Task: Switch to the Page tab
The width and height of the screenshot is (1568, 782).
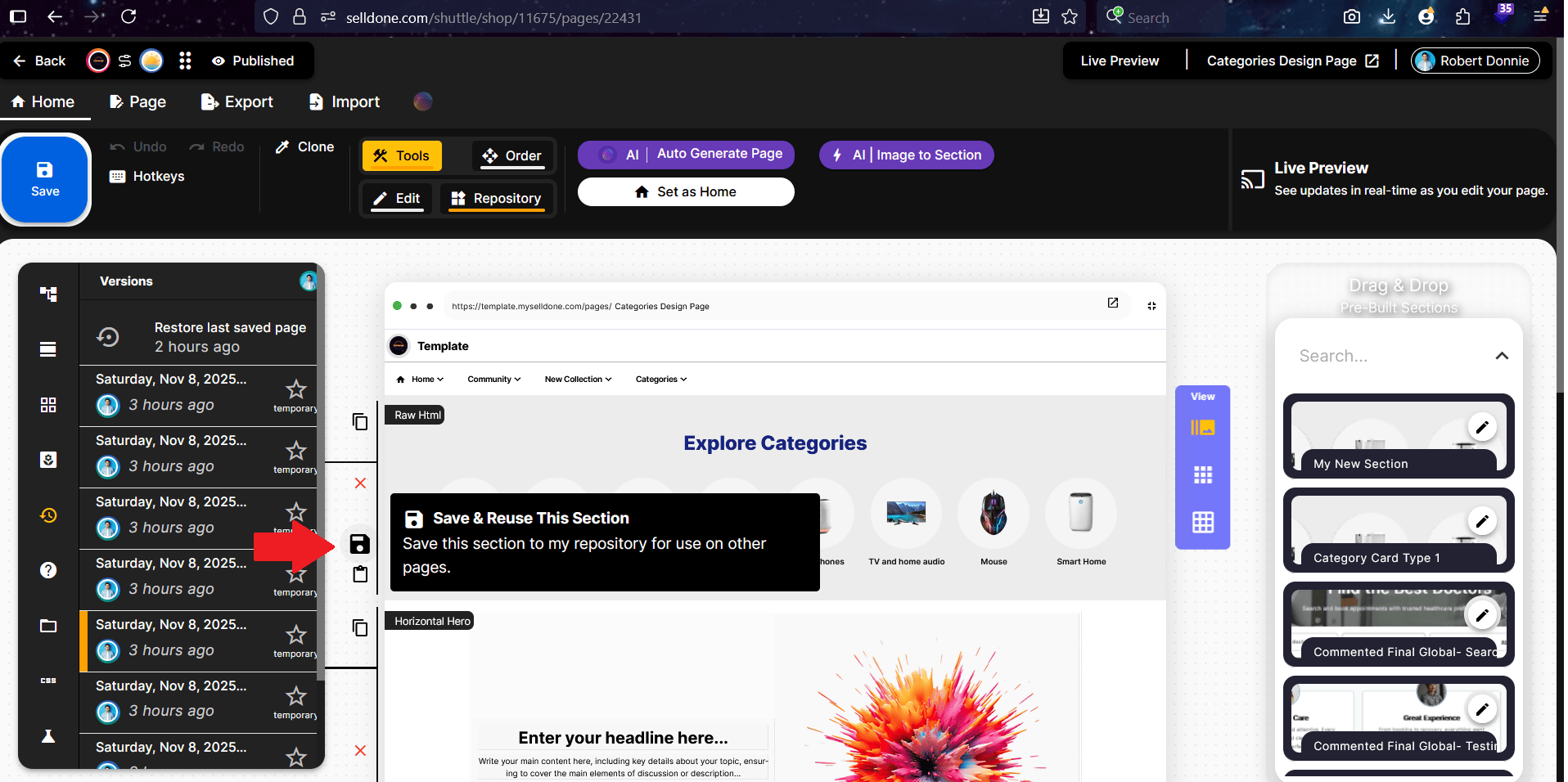Action: point(137,101)
